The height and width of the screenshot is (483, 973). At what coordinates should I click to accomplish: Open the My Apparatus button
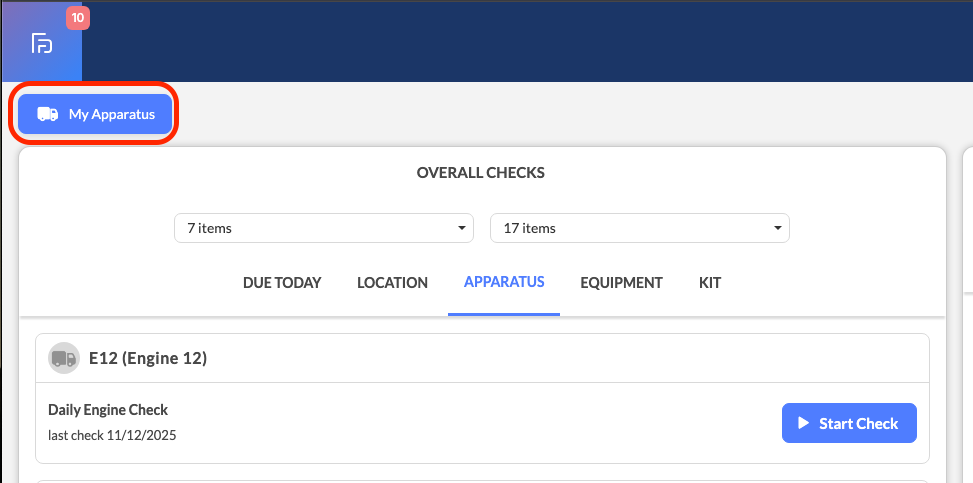(96, 114)
